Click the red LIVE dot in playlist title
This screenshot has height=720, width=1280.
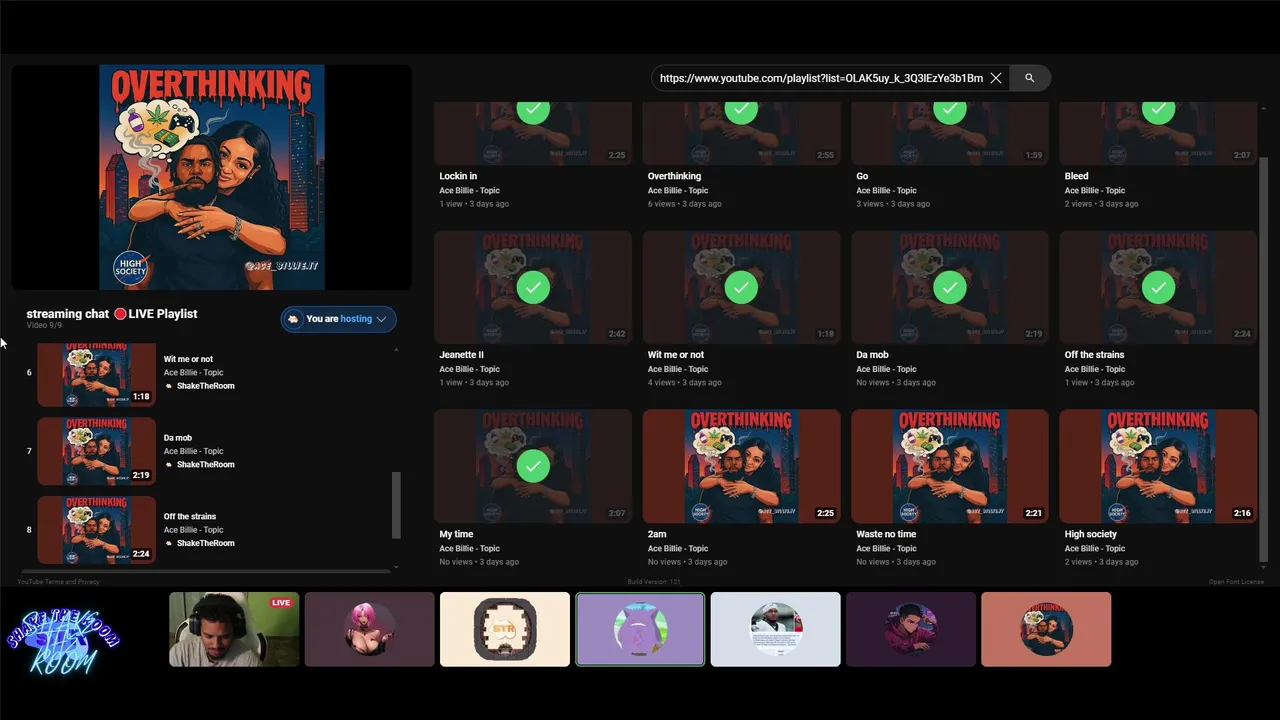[120, 314]
